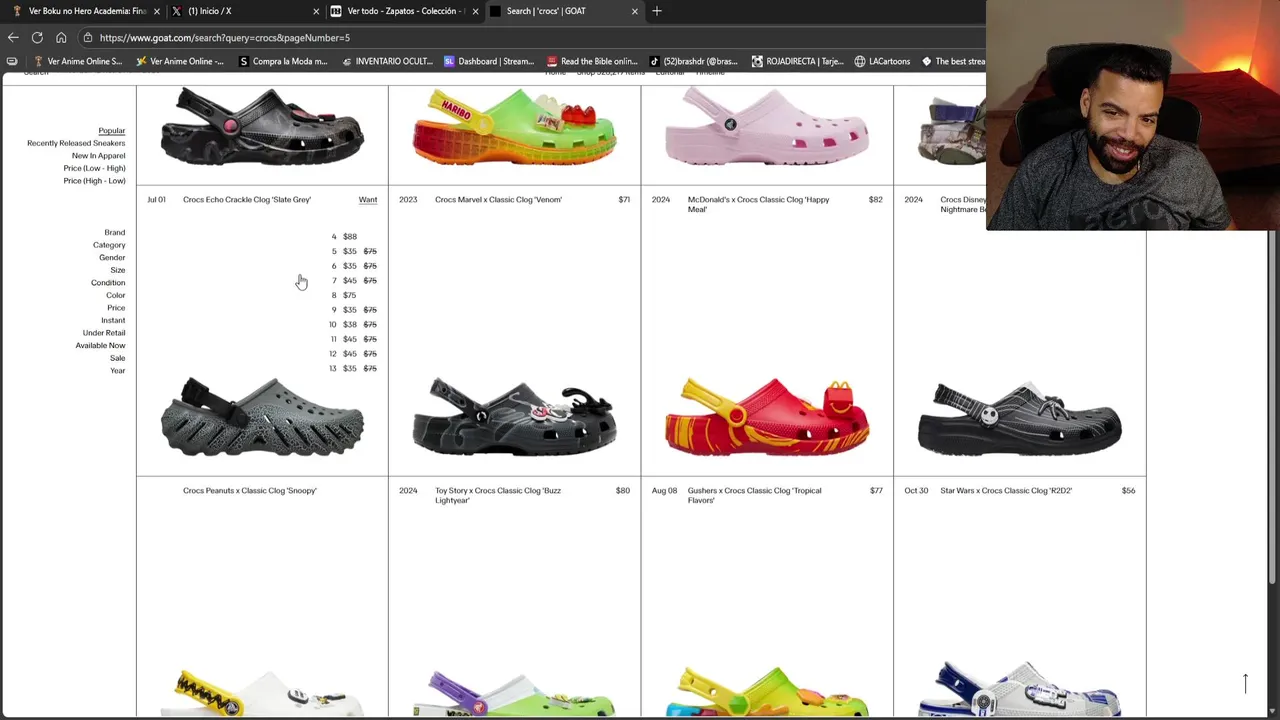1280x720 pixels.
Task: Close the 'Inicio / X' tab
Action: pos(316,11)
